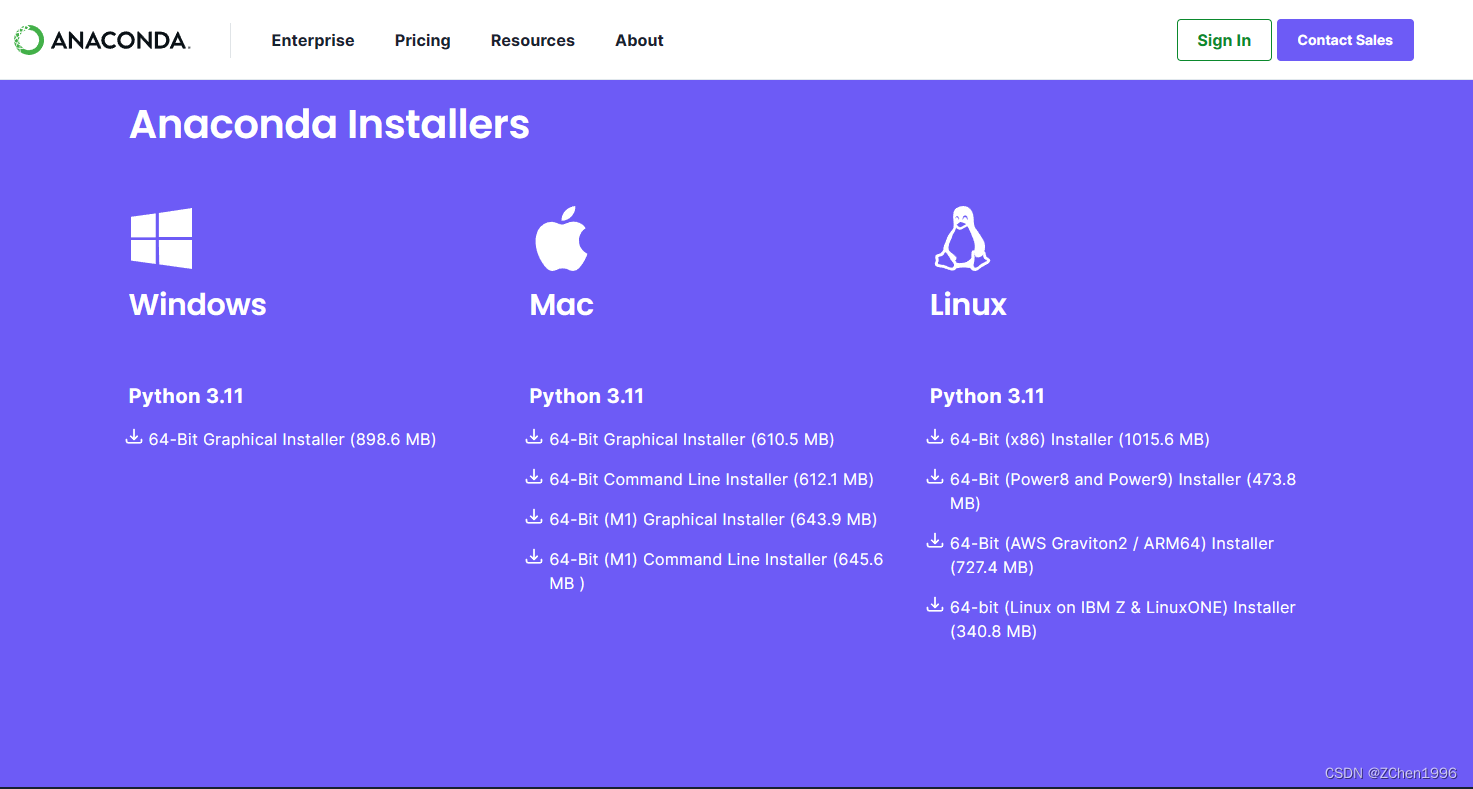The image size is (1473, 789).
Task: Click the Anaconda logo in the header
Action: pyautogui.click(x=102, y=40)
